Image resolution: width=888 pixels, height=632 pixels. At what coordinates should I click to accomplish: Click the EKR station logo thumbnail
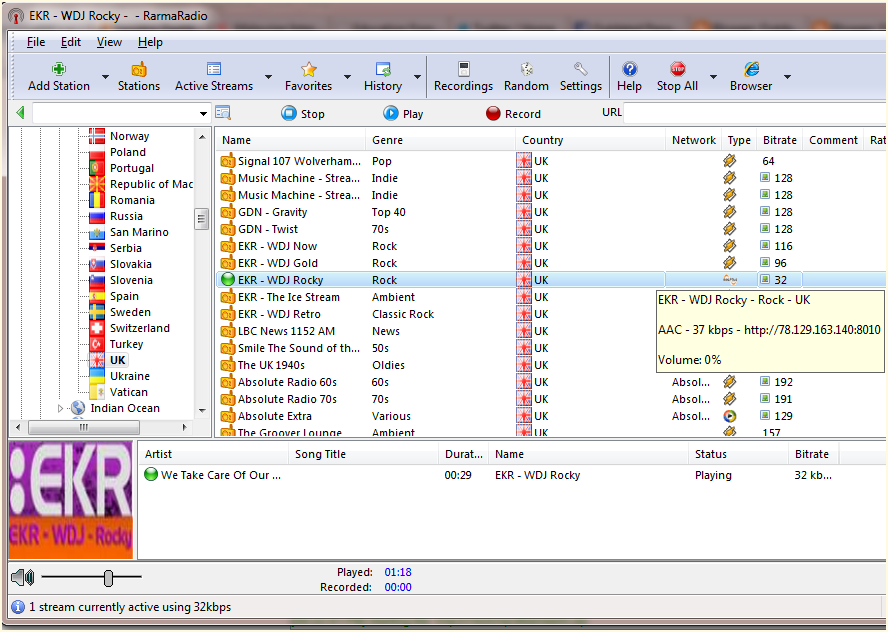pos(71,501)
